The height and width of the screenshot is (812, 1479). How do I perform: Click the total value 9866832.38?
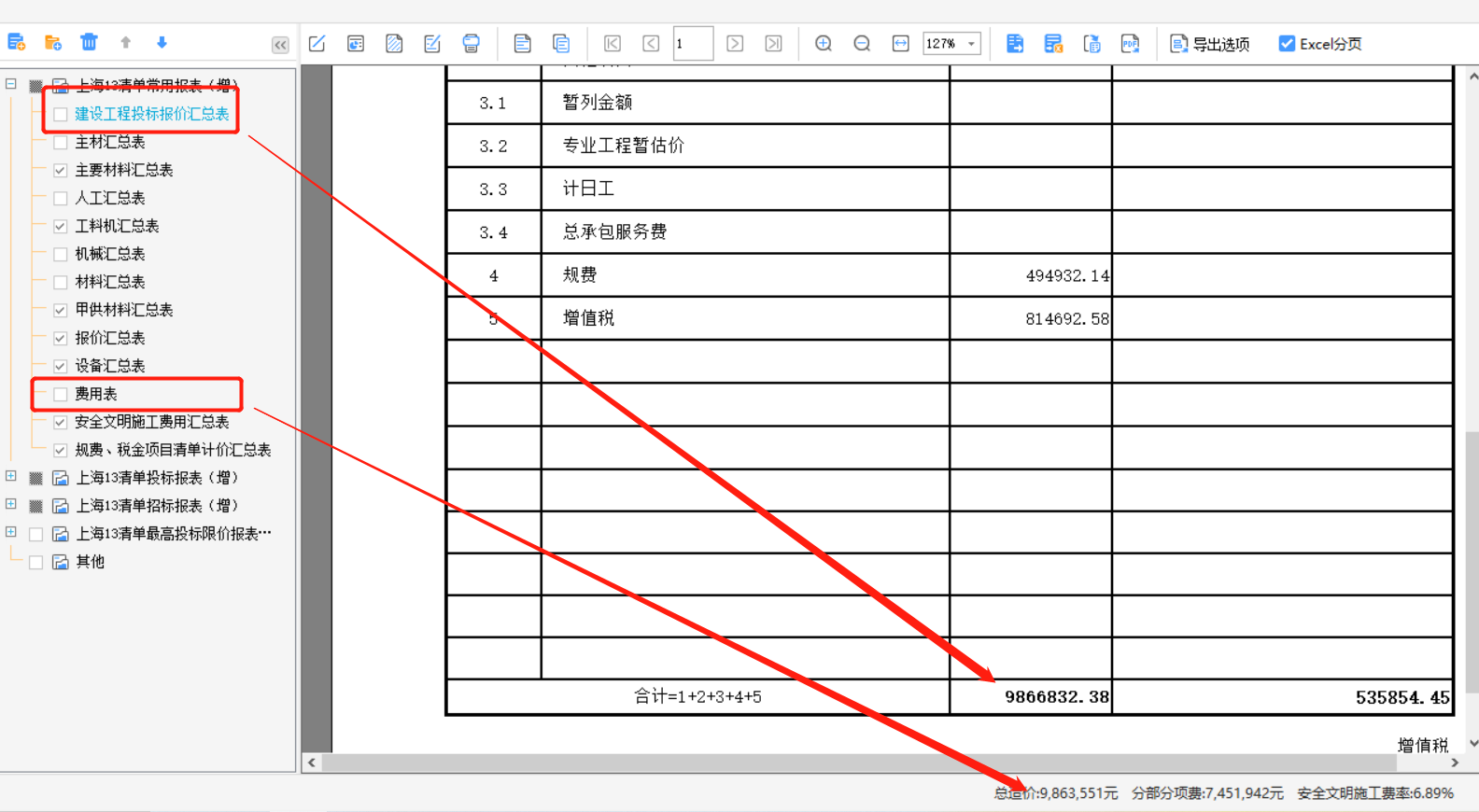tap(1057, 697)
